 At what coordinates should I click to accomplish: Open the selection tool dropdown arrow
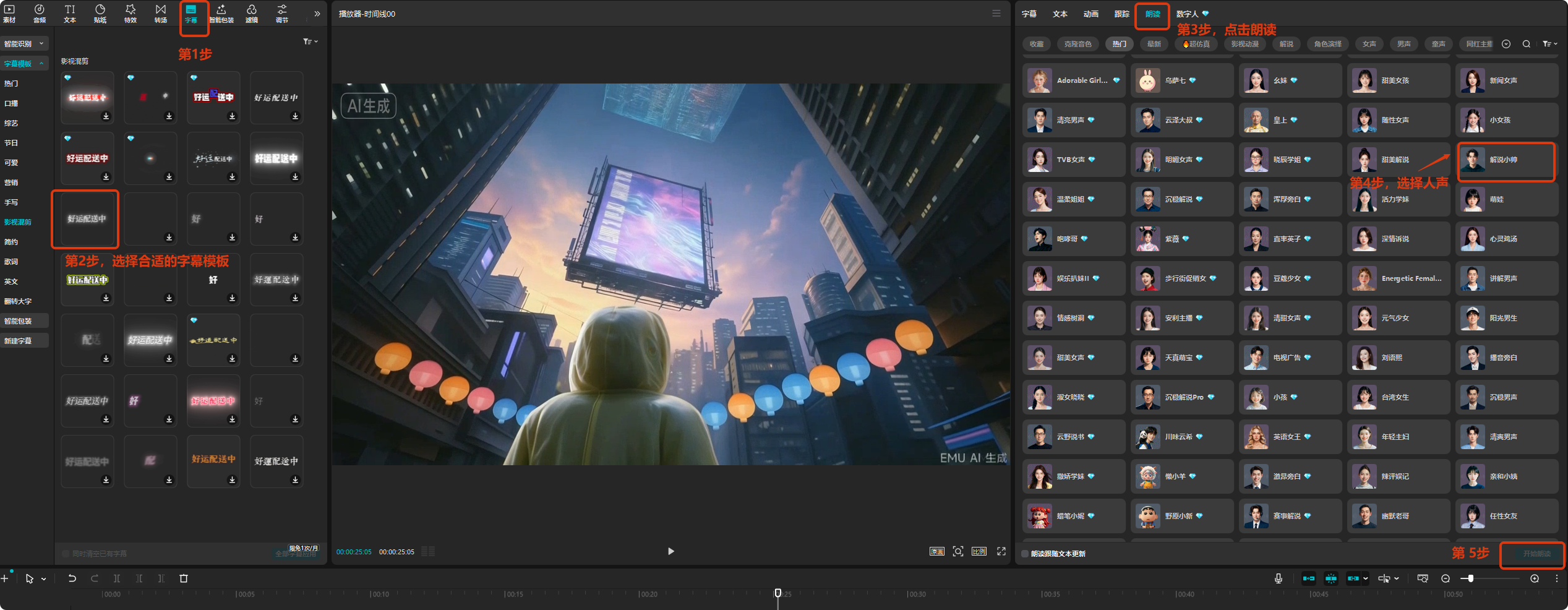point(44,579)
